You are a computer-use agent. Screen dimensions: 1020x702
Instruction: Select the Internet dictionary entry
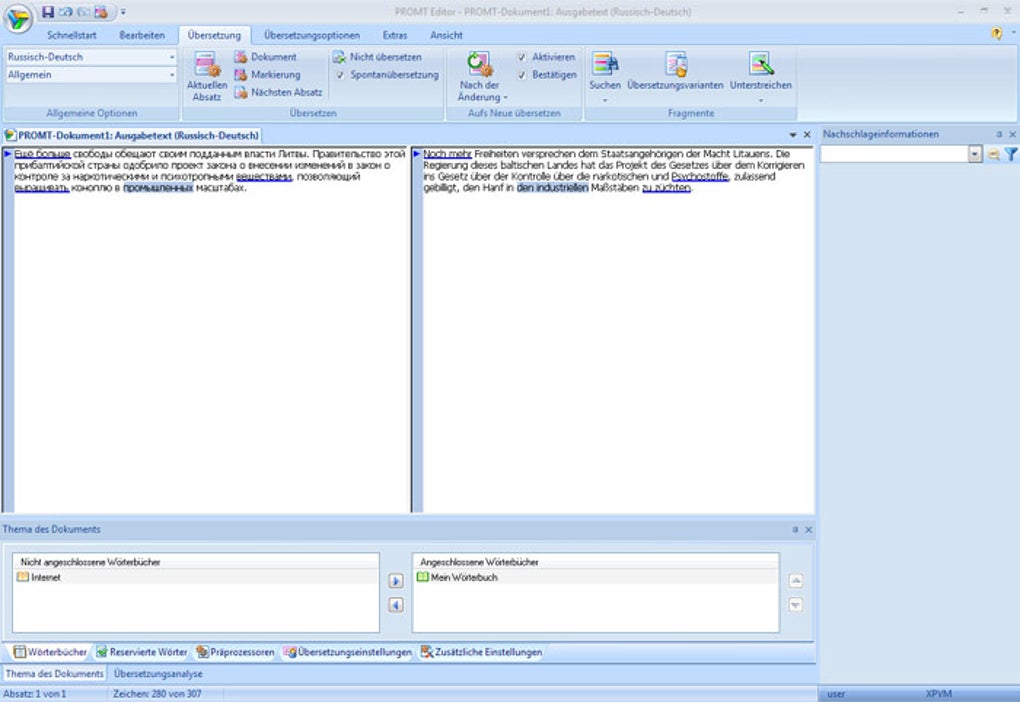pyautogui.click(x=195, y=577)
